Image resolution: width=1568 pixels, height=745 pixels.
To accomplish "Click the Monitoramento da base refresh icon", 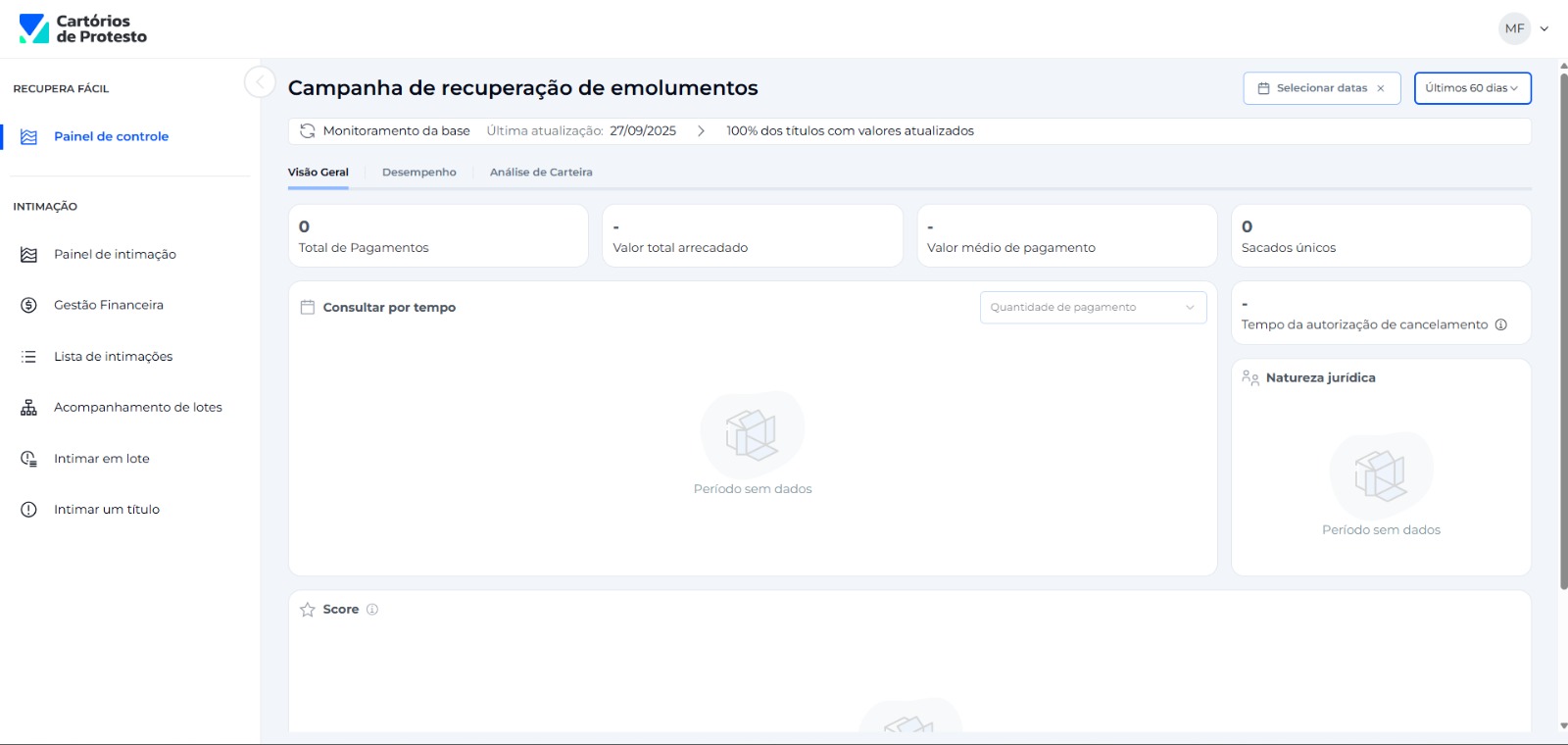I will [x=308, y=131].
